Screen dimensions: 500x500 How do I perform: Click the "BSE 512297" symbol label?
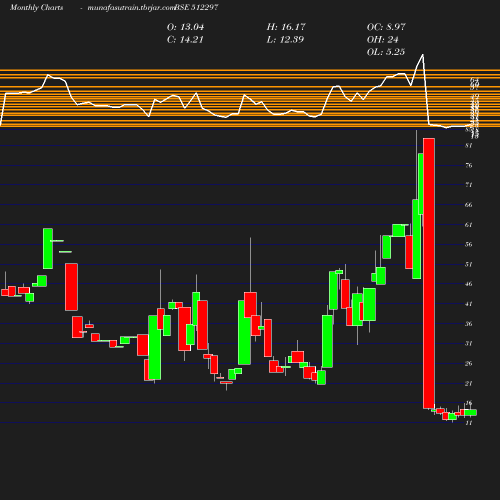click(197, 7)
